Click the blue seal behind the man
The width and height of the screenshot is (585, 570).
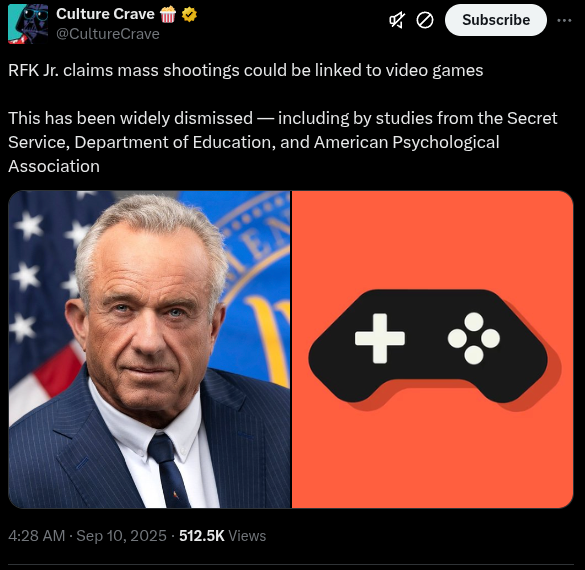coord(254,269)
